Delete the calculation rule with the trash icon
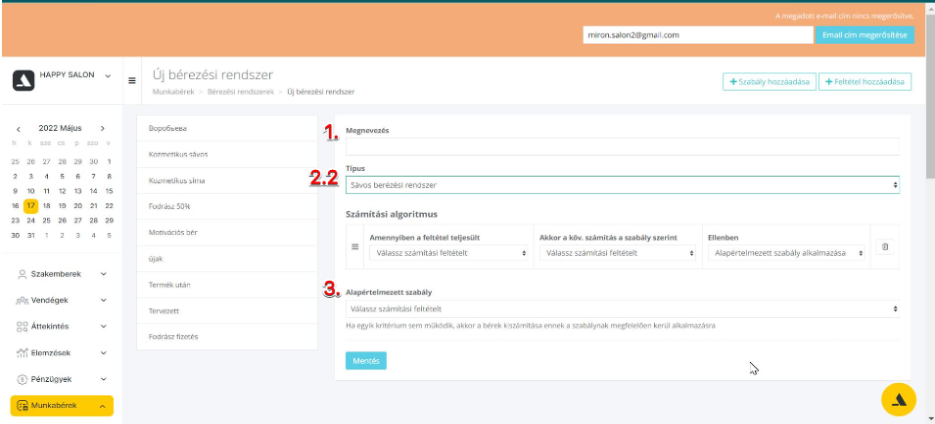Screen dimensions: 935x424 [883, 246]
